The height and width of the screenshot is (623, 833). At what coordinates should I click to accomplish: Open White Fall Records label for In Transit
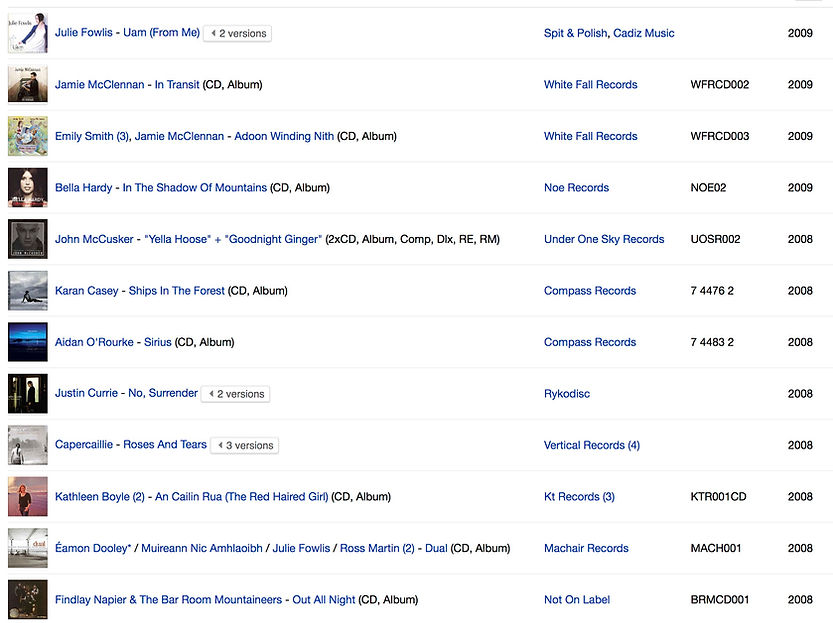pyautogui.click(x=590, y=85)
